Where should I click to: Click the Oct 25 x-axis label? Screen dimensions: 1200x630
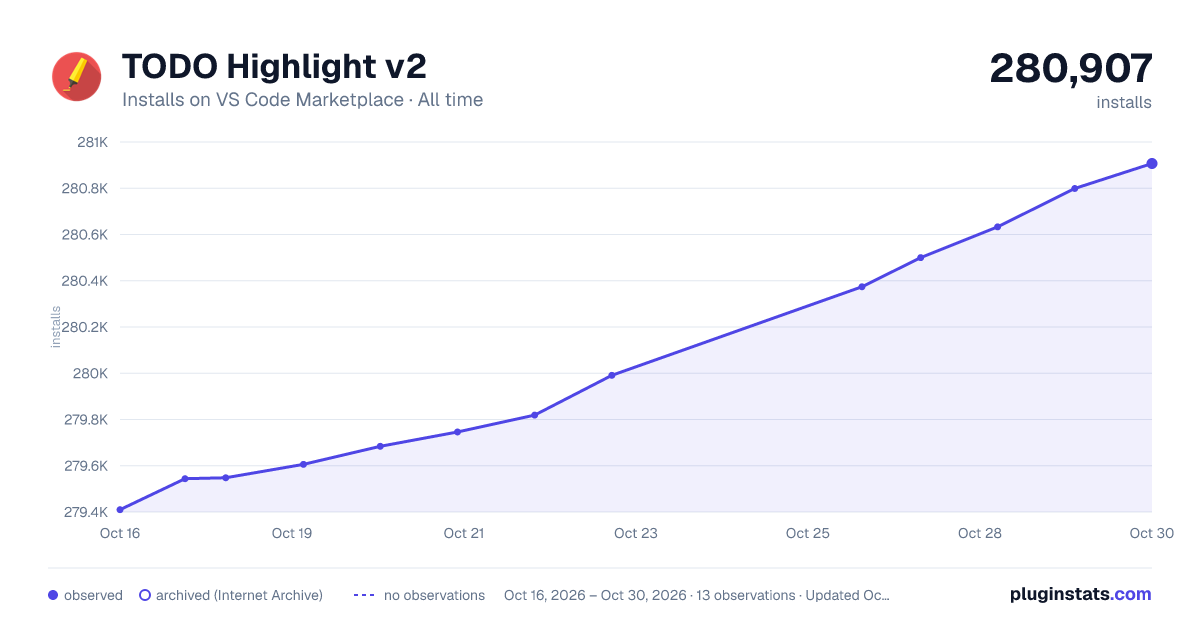(808, 533)
